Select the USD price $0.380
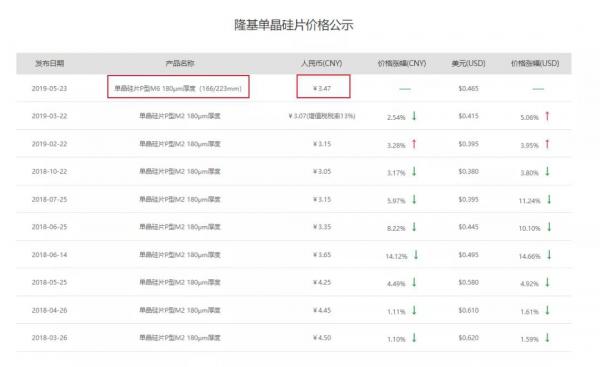The image size is (600, 367). [x=468, y=171]
